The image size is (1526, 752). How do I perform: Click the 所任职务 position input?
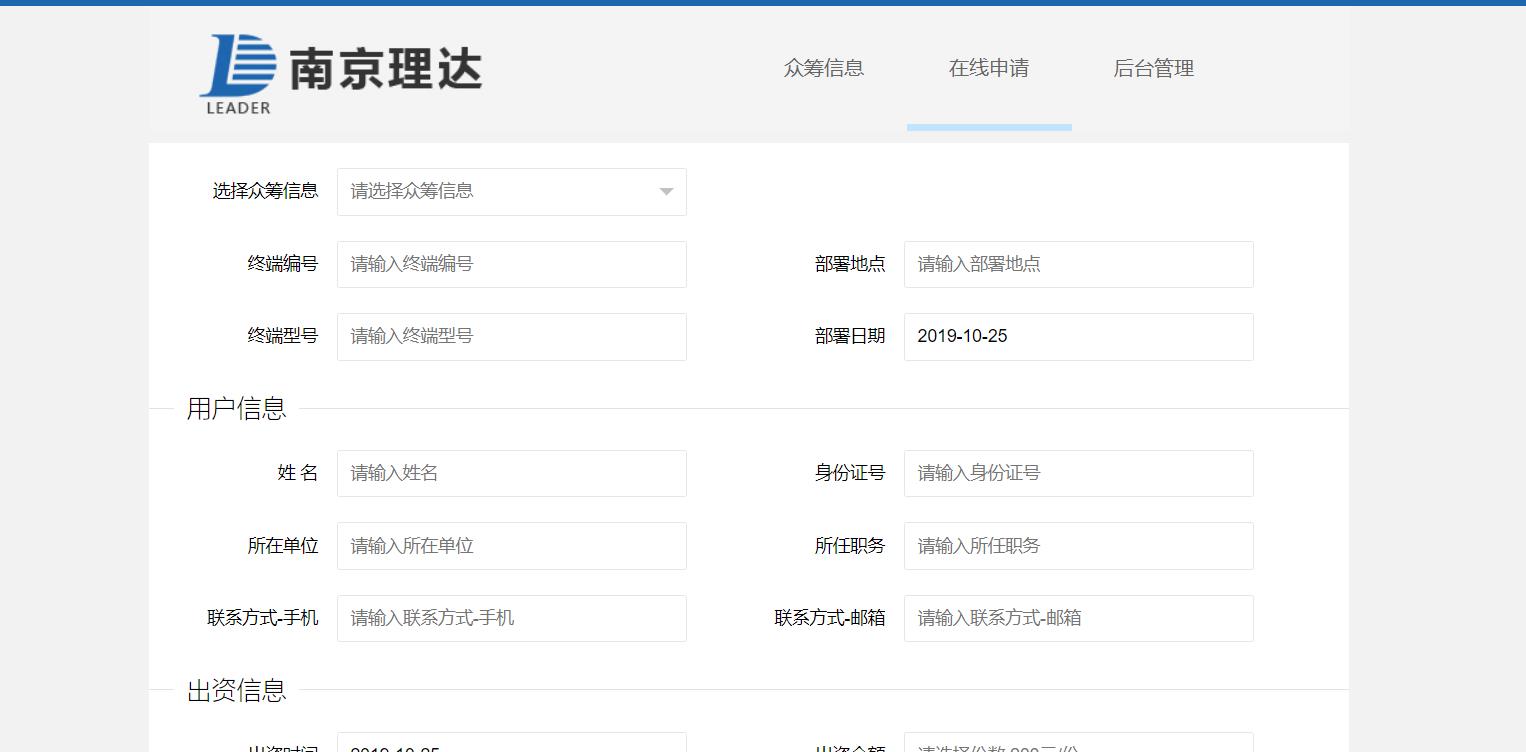[x=1078, y=545]
